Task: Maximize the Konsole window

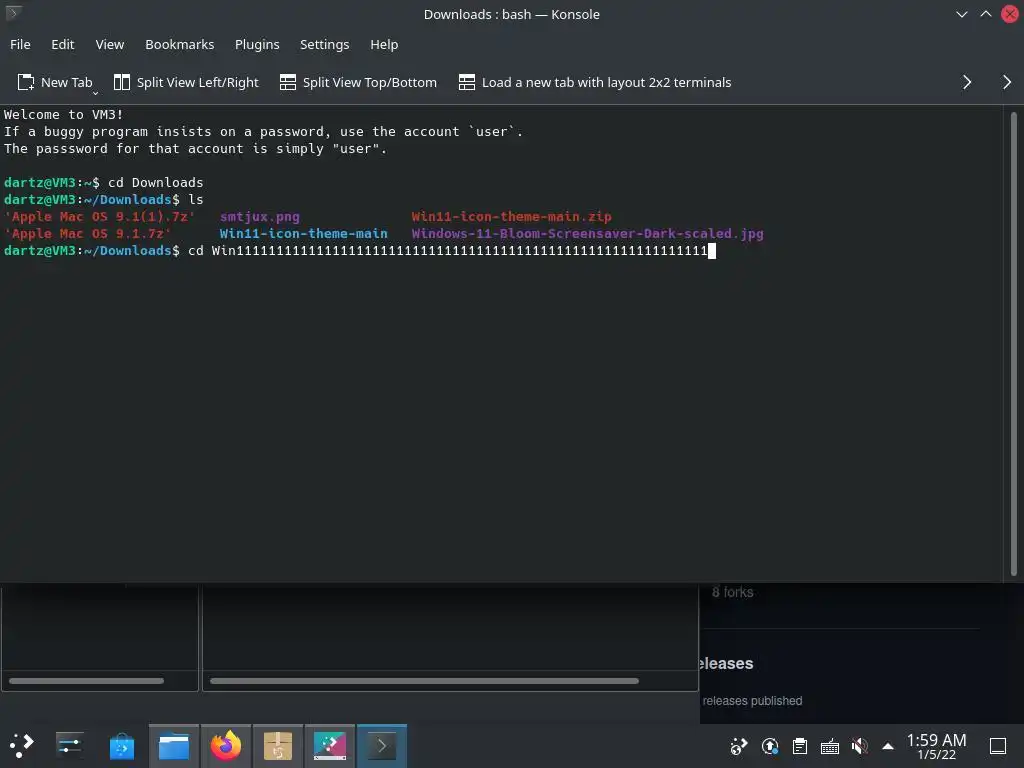Action: [985, 14]
